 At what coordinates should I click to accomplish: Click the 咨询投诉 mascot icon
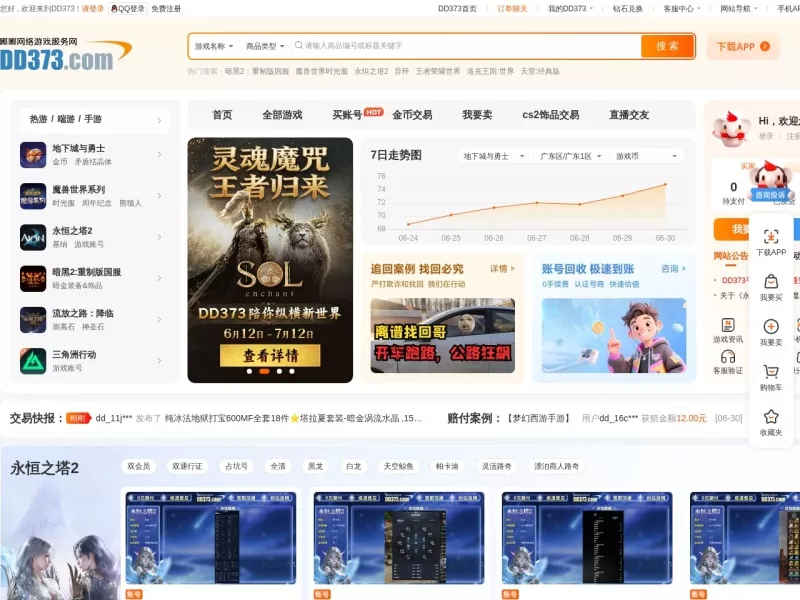coord(771,181)
